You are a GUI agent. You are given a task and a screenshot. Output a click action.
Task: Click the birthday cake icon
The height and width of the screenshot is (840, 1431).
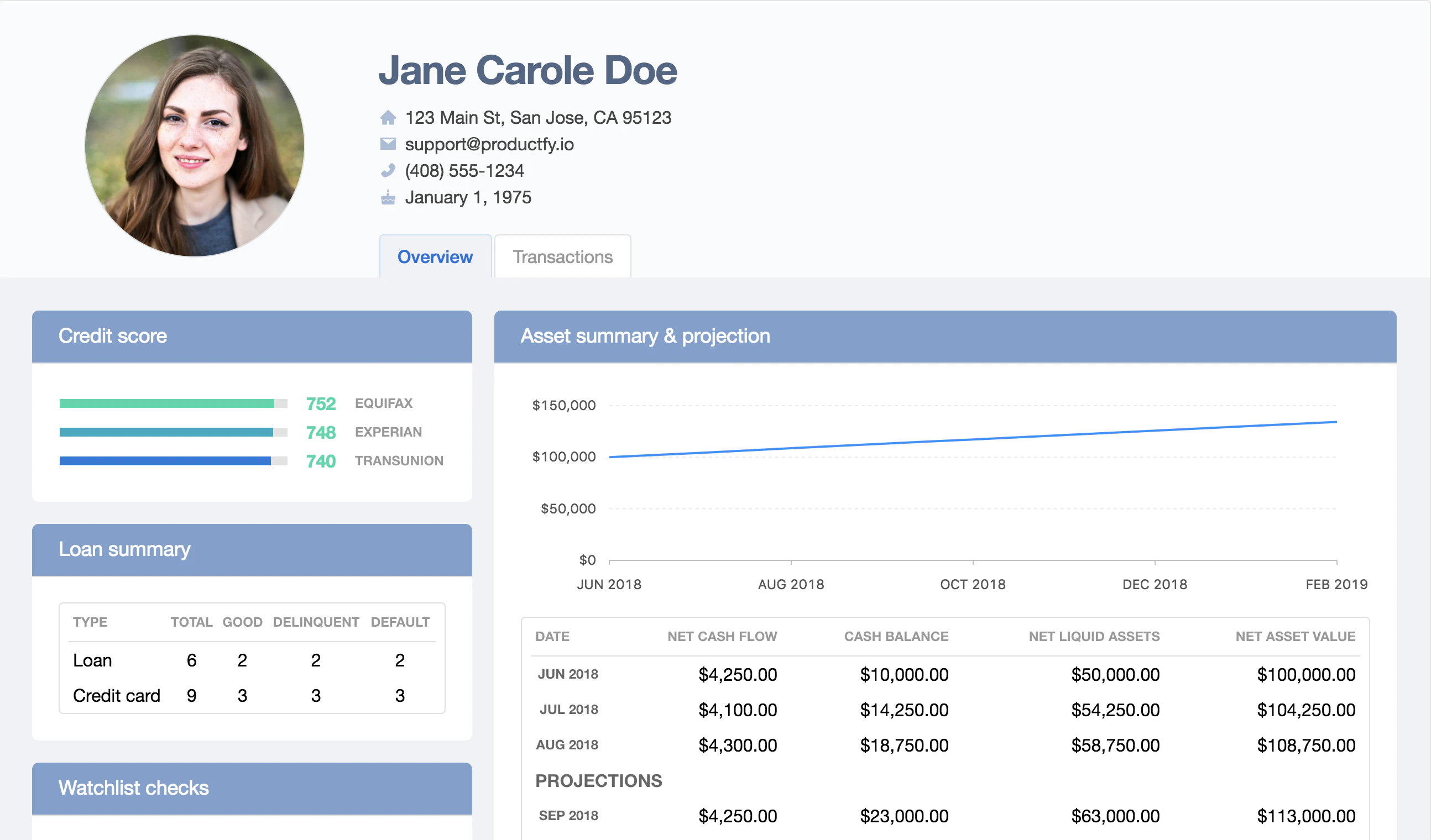pyautogui.click(x=388, y=197)
